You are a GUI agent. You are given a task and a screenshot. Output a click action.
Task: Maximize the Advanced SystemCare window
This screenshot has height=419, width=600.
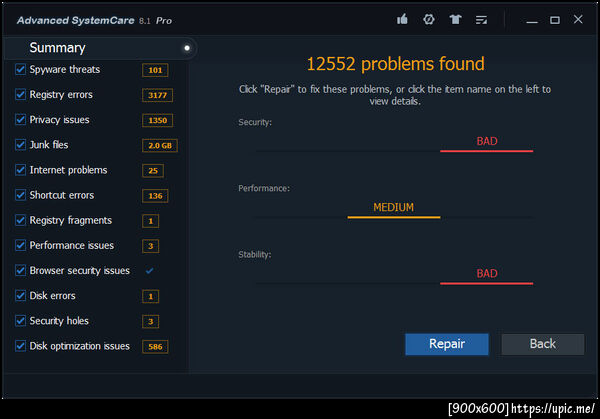pyautogui.click(x=554, y=20)
